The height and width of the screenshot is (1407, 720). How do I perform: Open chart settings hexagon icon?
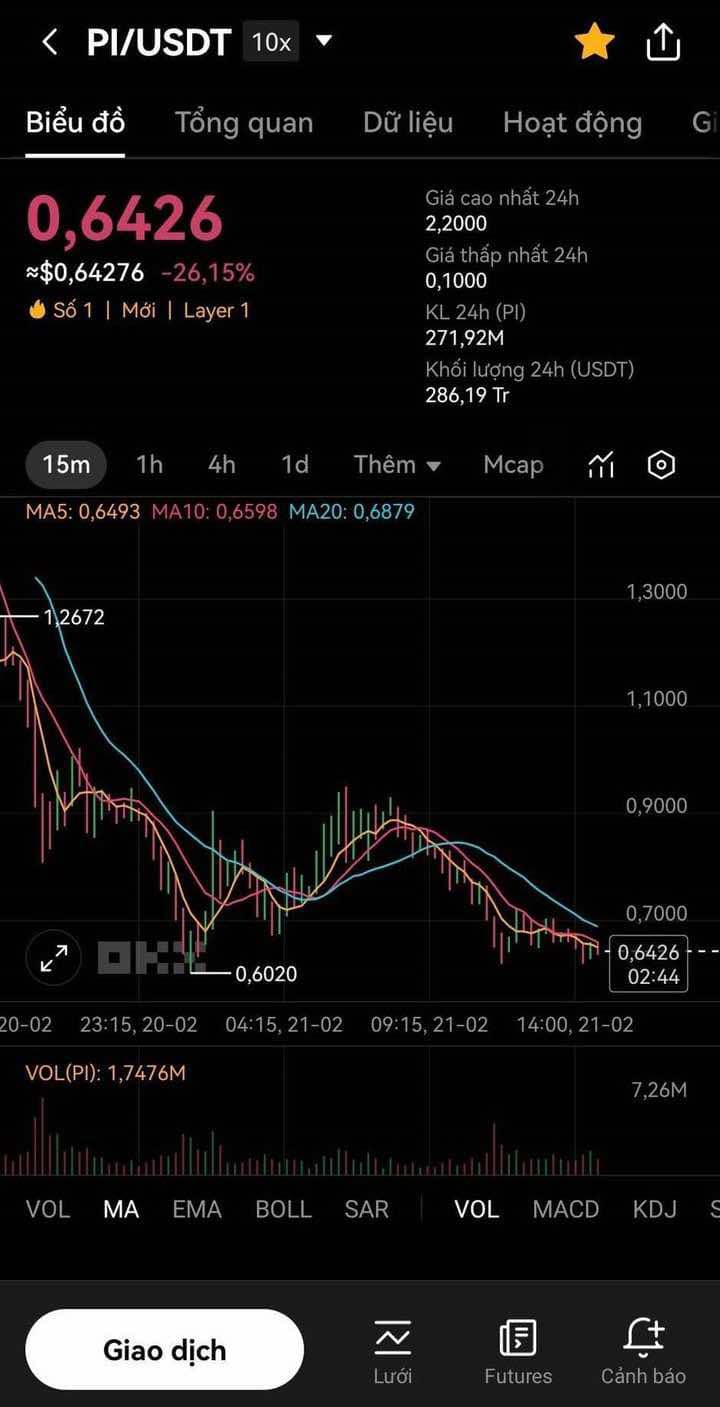661,465
